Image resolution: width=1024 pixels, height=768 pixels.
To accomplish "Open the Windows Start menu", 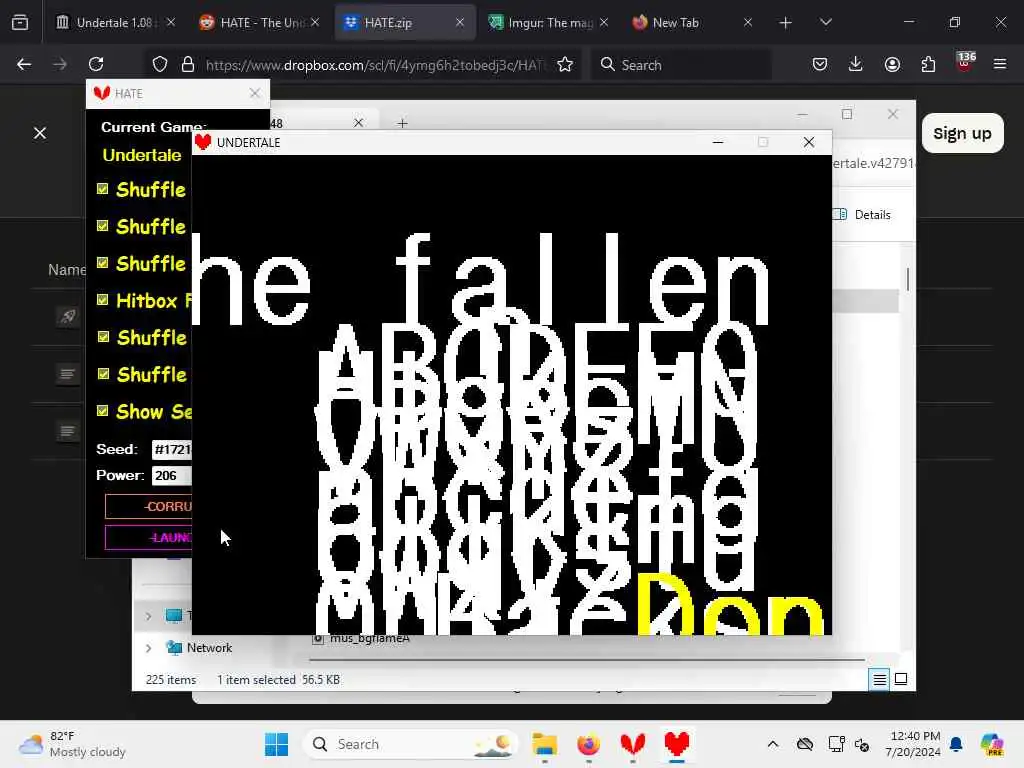I will coord(276,744).
